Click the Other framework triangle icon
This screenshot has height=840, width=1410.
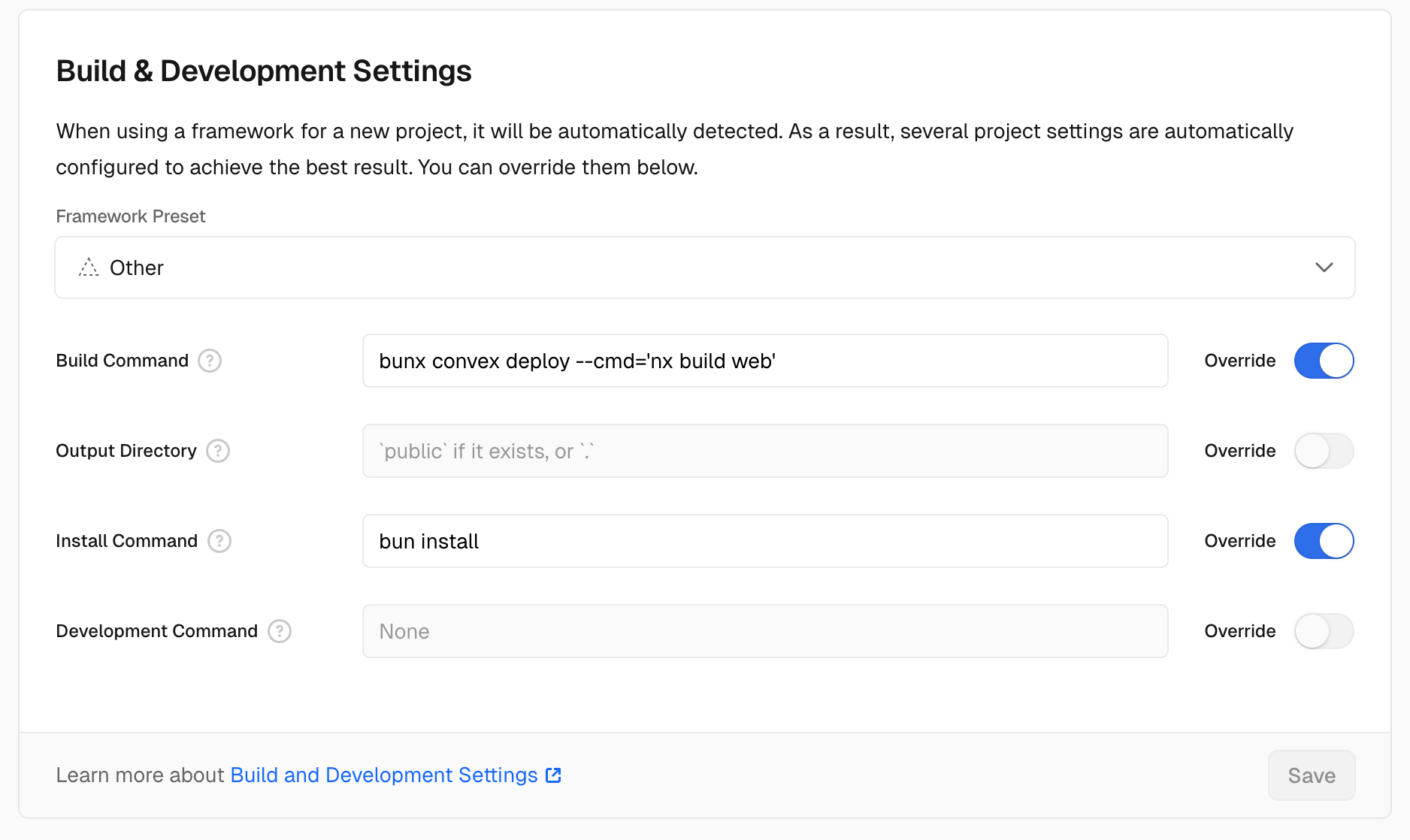tap(89, 267)
